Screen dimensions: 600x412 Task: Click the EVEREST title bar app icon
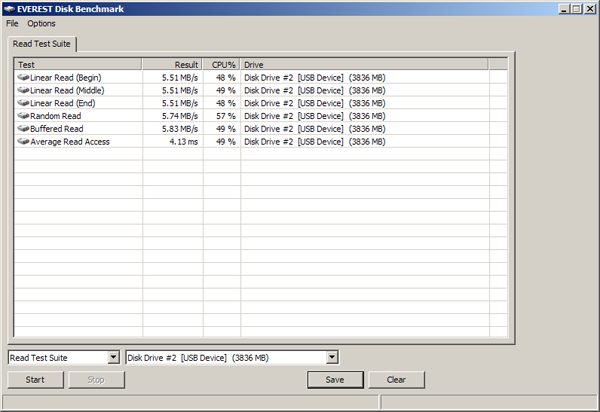tap(9, 9)
